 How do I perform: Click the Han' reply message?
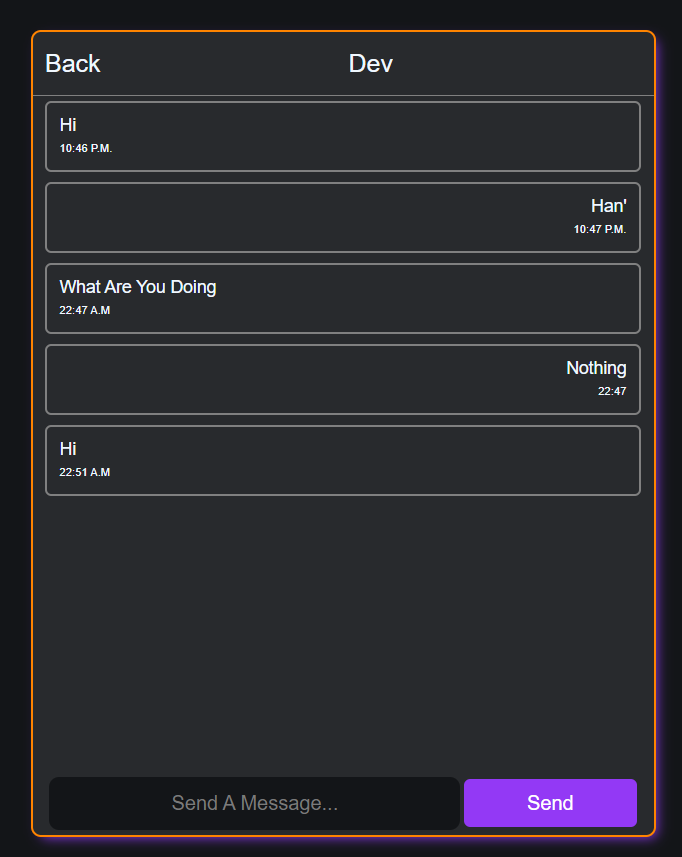343,217
